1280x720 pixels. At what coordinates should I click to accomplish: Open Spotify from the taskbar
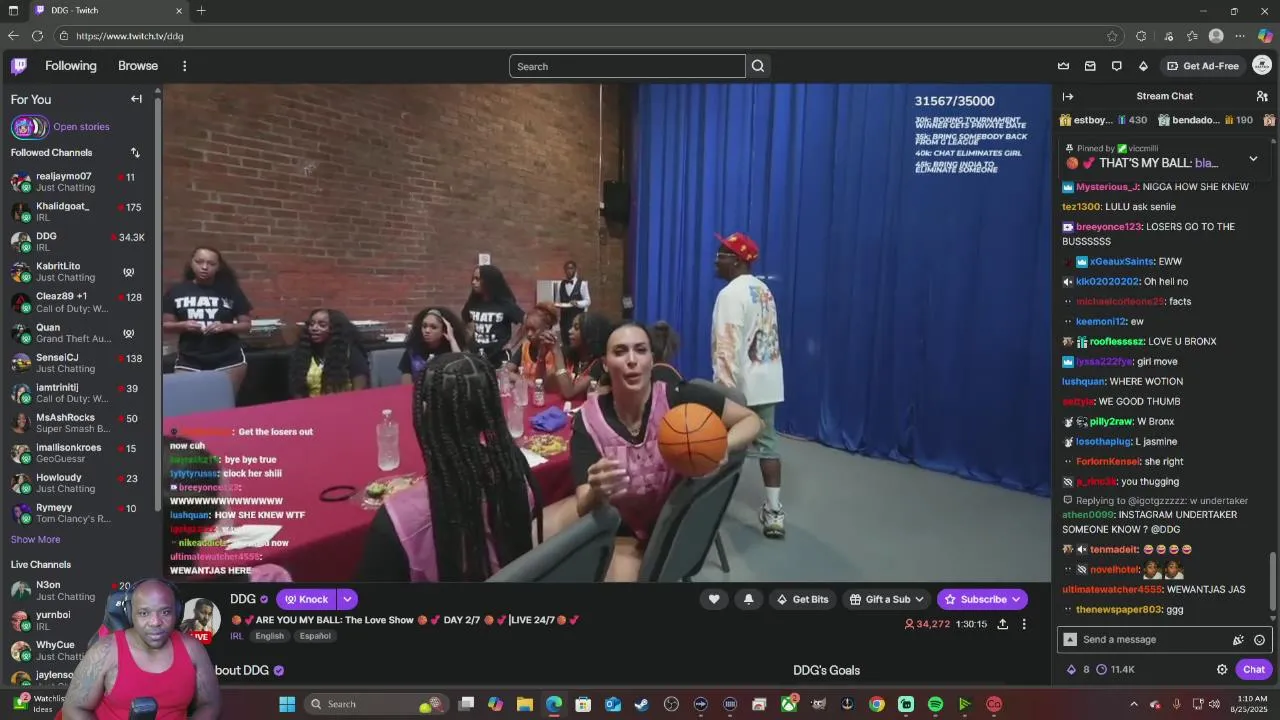point(935,704)
